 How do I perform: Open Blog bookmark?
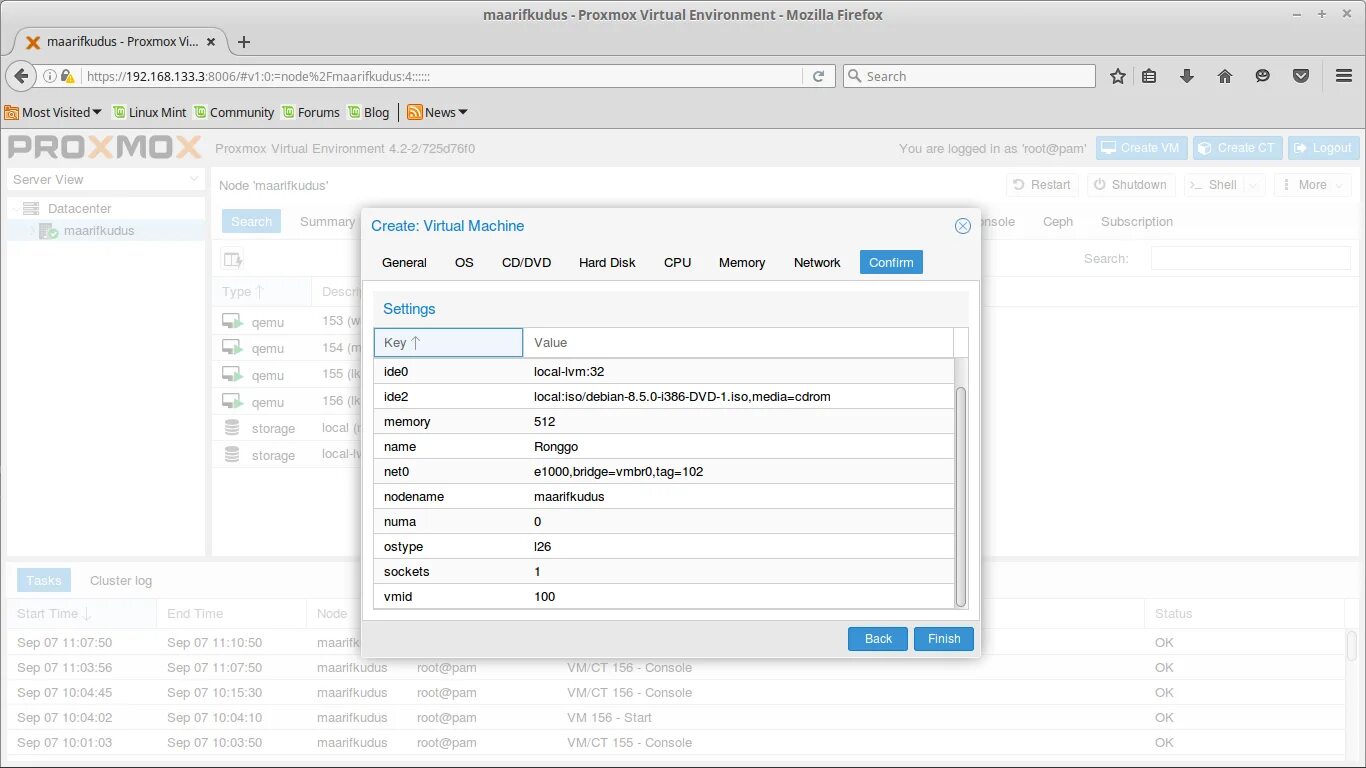pyautogui.click(x=369, y=112)
